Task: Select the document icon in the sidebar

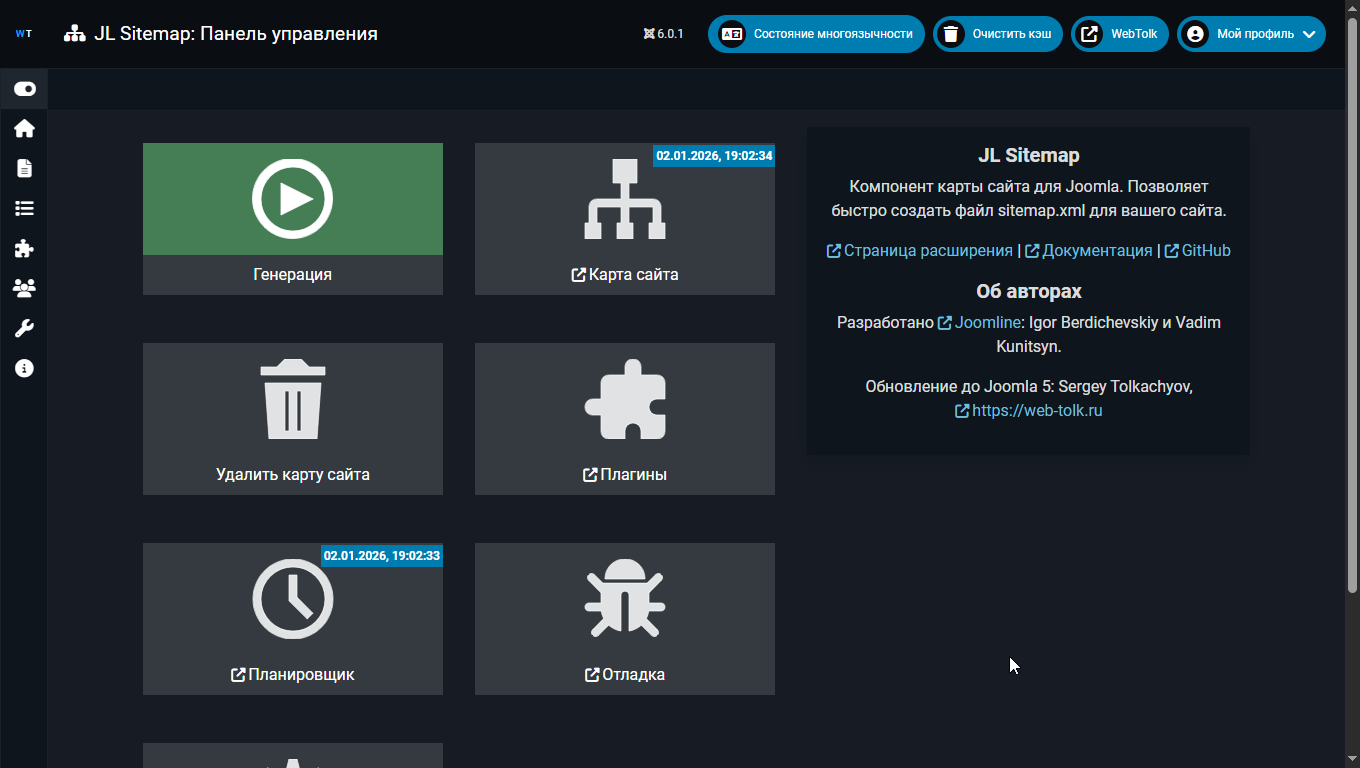Action: click(24, 168)
